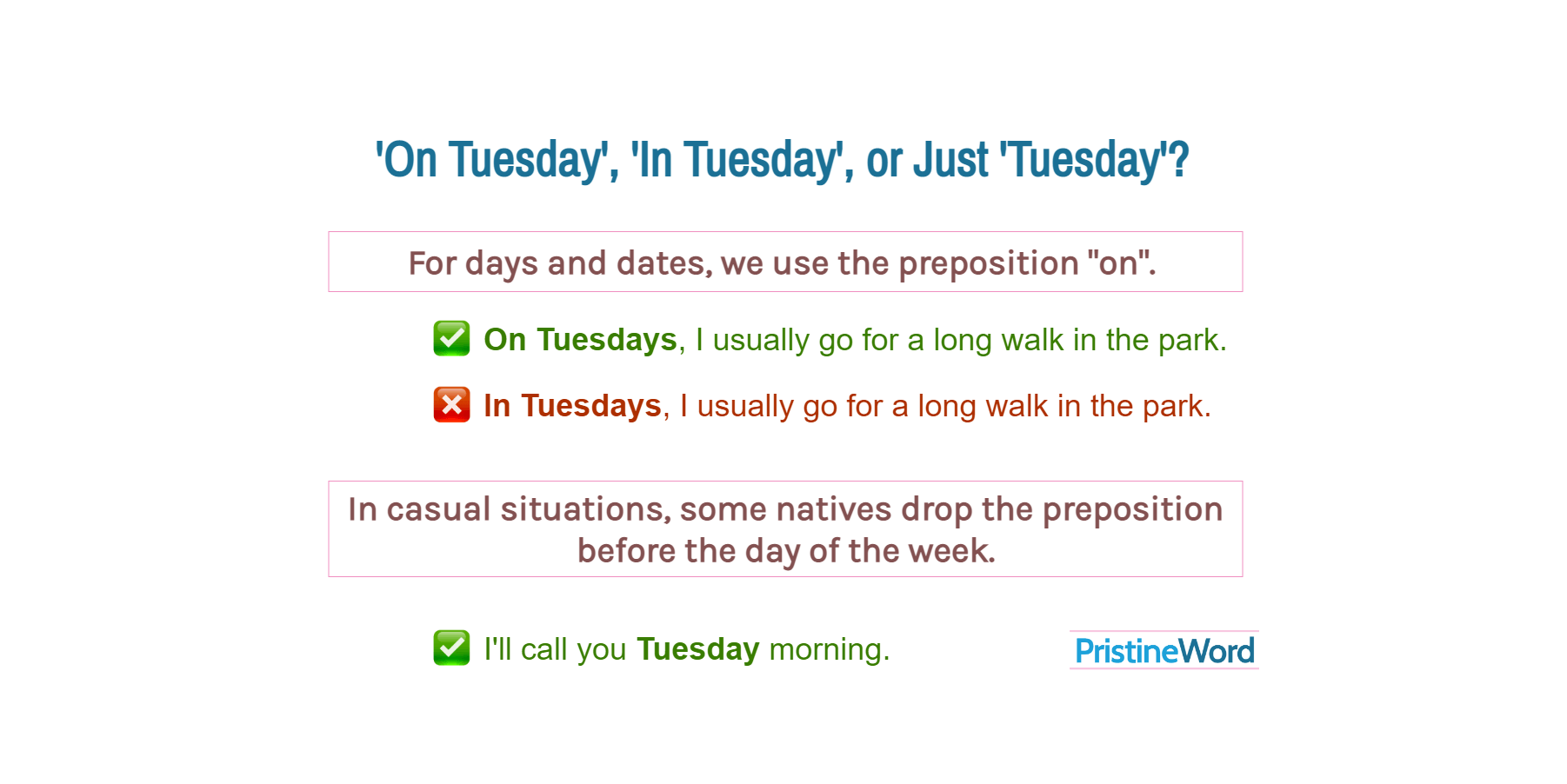Click the red cross icon beside "In Tuesdays"
Image resolution: width=1567 pixels, height=784 pixels.
pyautogui.click(x=451, y=405)
